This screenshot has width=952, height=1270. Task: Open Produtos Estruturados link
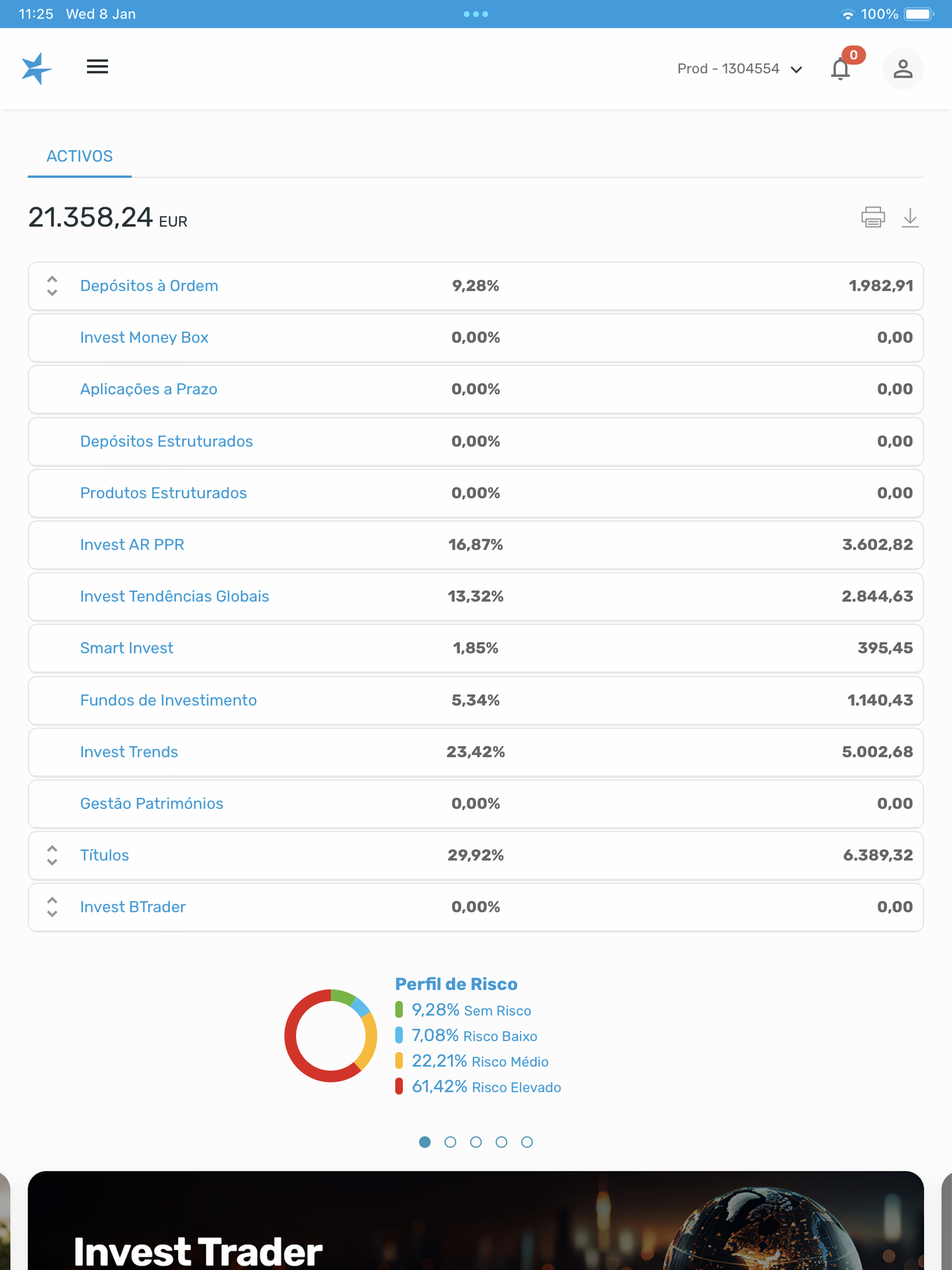tap(164, 493)
